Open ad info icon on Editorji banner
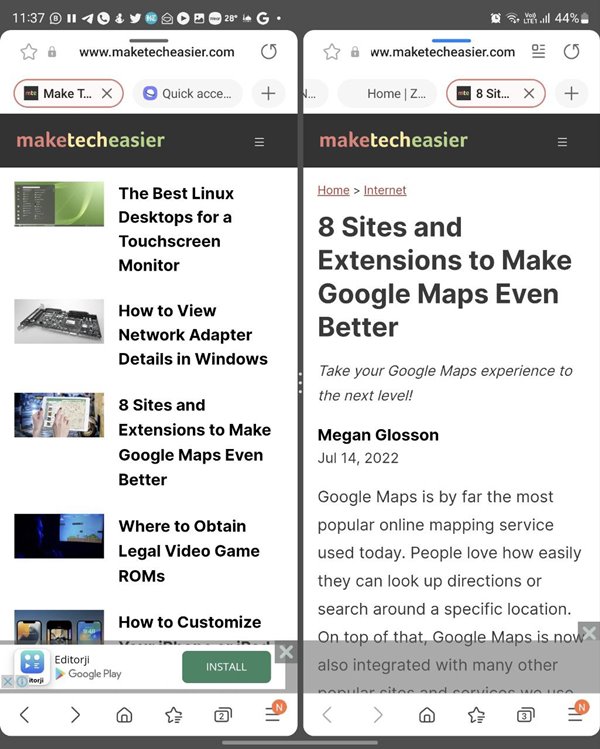Screen dimensions: 600x749 click(x=21, y=682)
